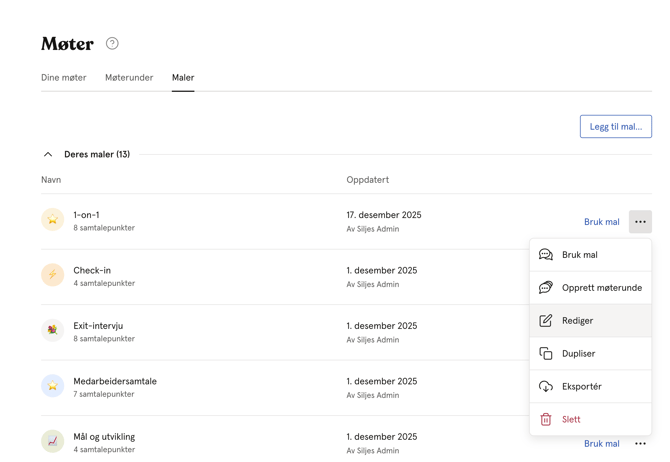Choose Slett in the context menu
The width and height of the screenshot is (670, 462).
(591, 419)
